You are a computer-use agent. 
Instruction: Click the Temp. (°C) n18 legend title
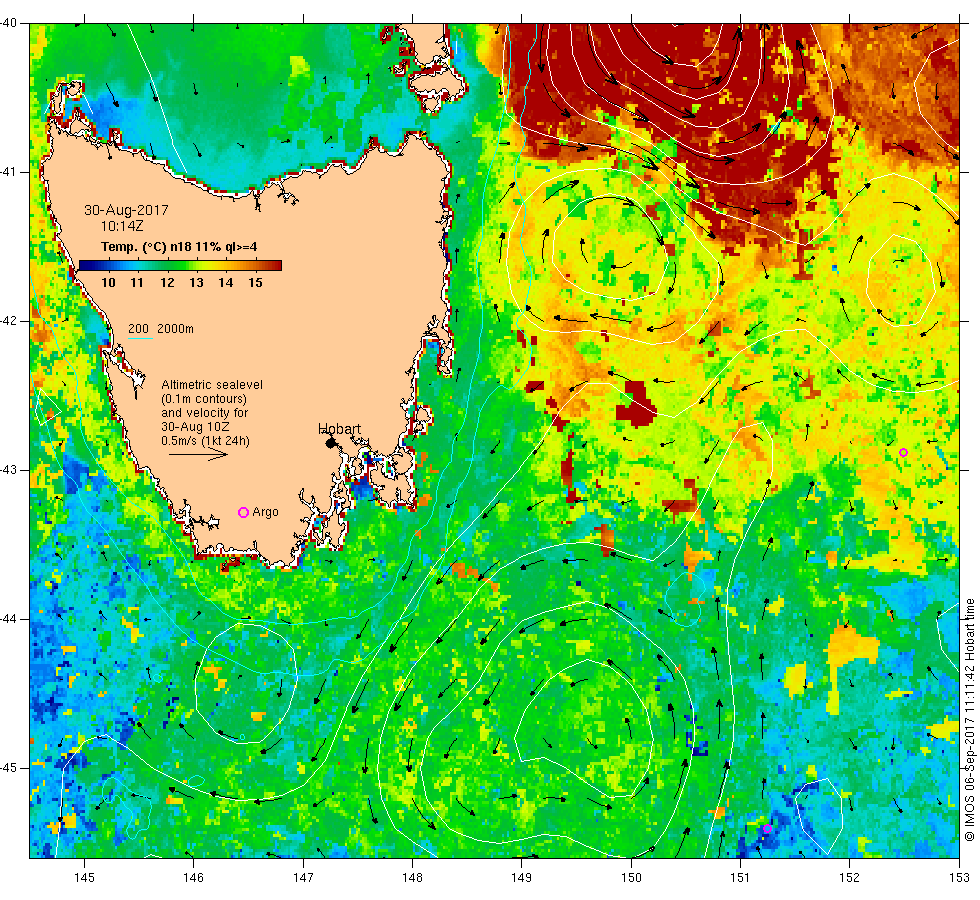pos(179,247)
